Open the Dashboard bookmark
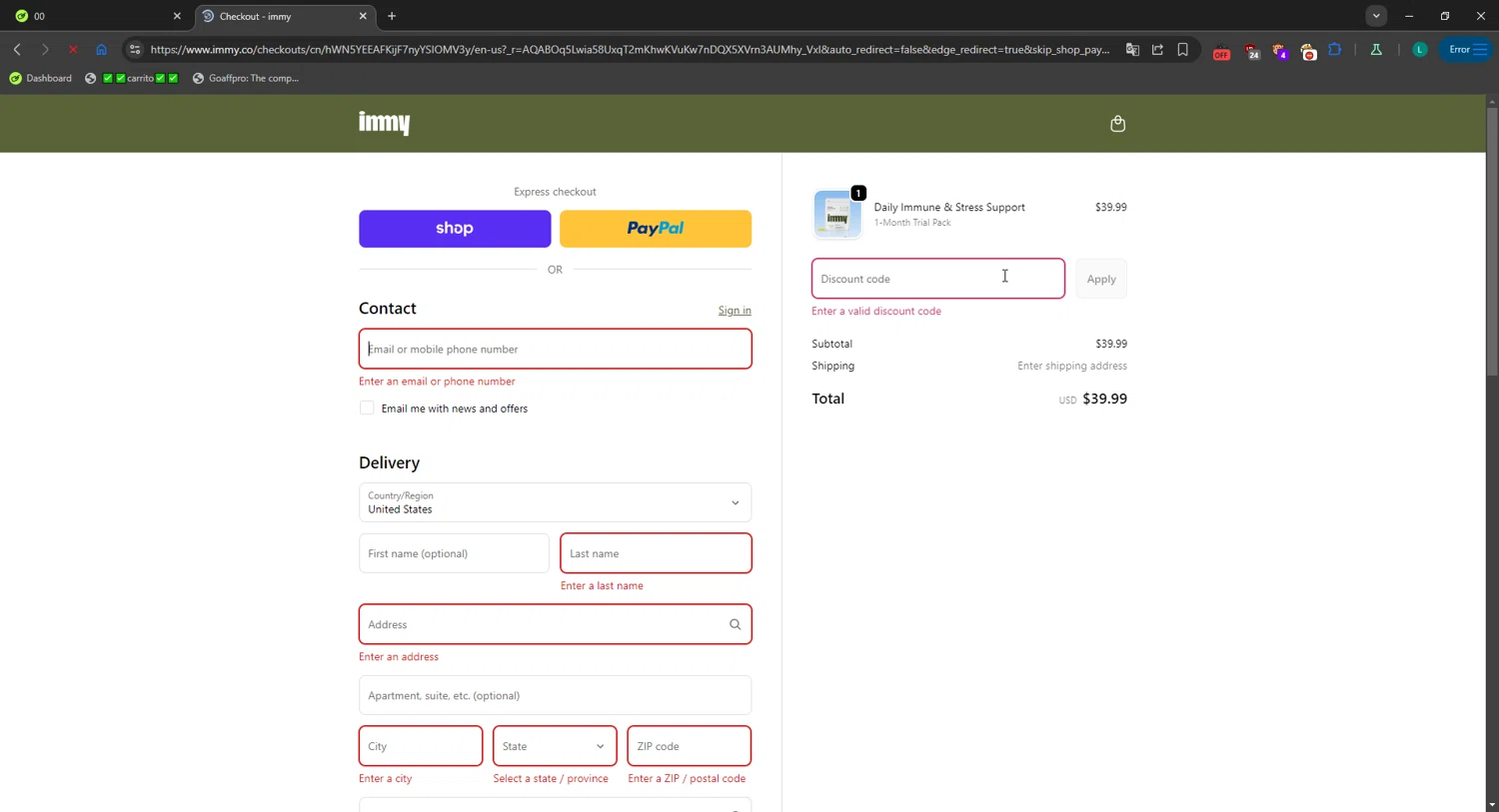This screenshot has width=1499, height=812. click(41, 78)
